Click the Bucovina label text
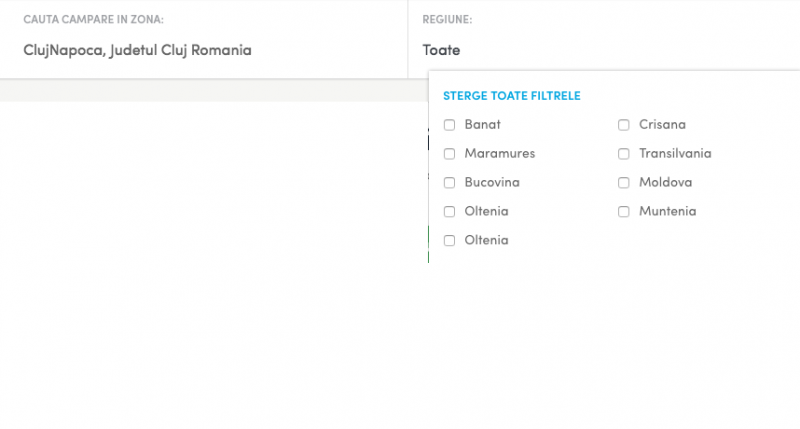This screenshot has height=429, width=800. click(492, 183)
